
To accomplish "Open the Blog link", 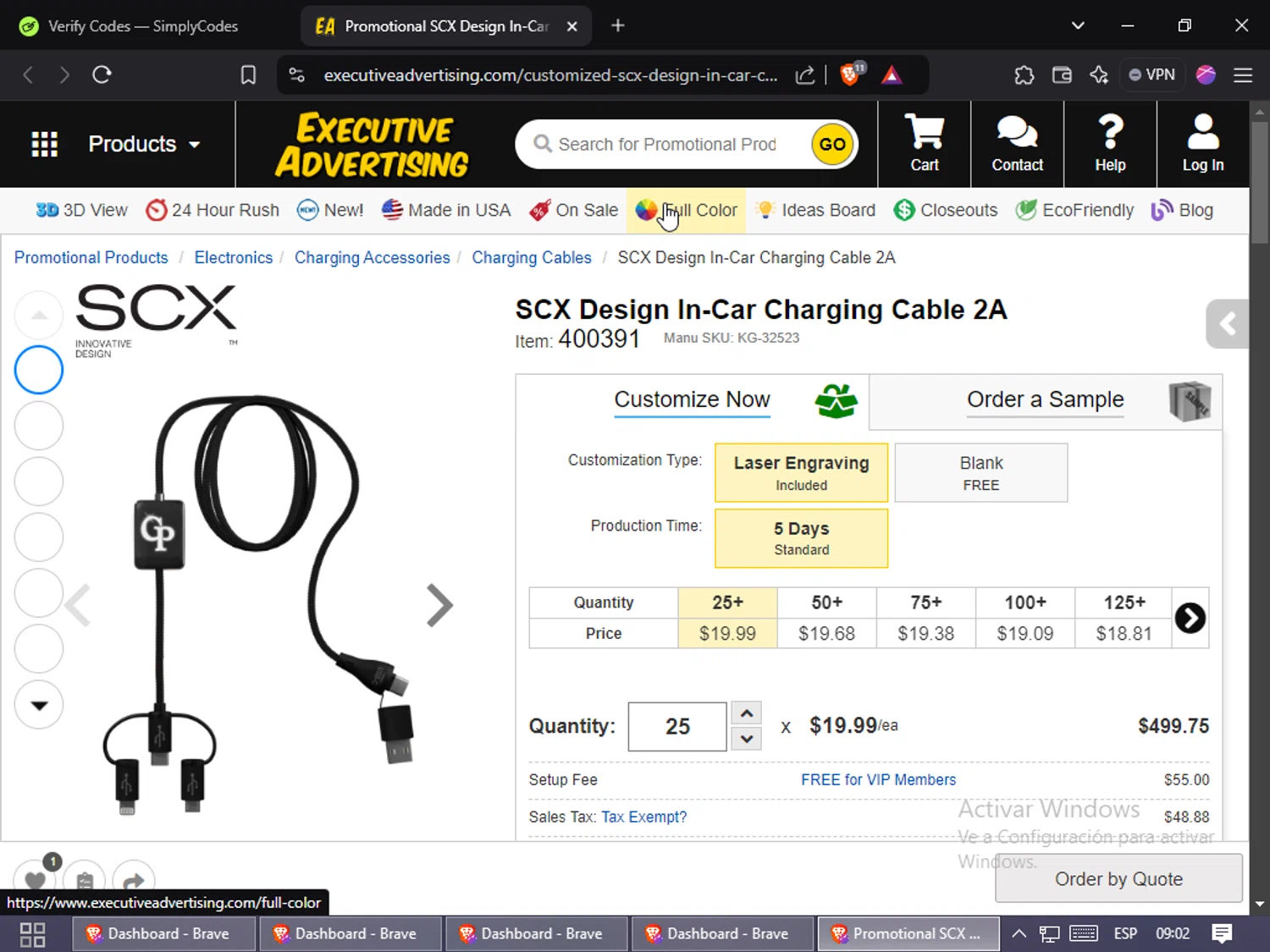I will point(1182,210).
